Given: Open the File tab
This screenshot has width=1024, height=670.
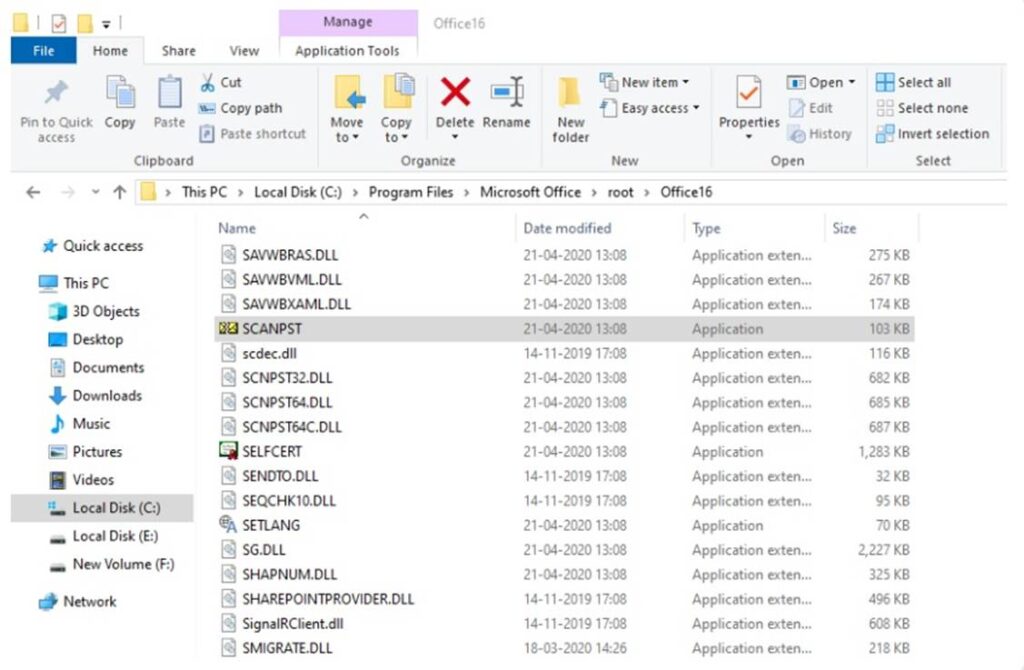Looking at the screenshot, I should tap(44, 51).
